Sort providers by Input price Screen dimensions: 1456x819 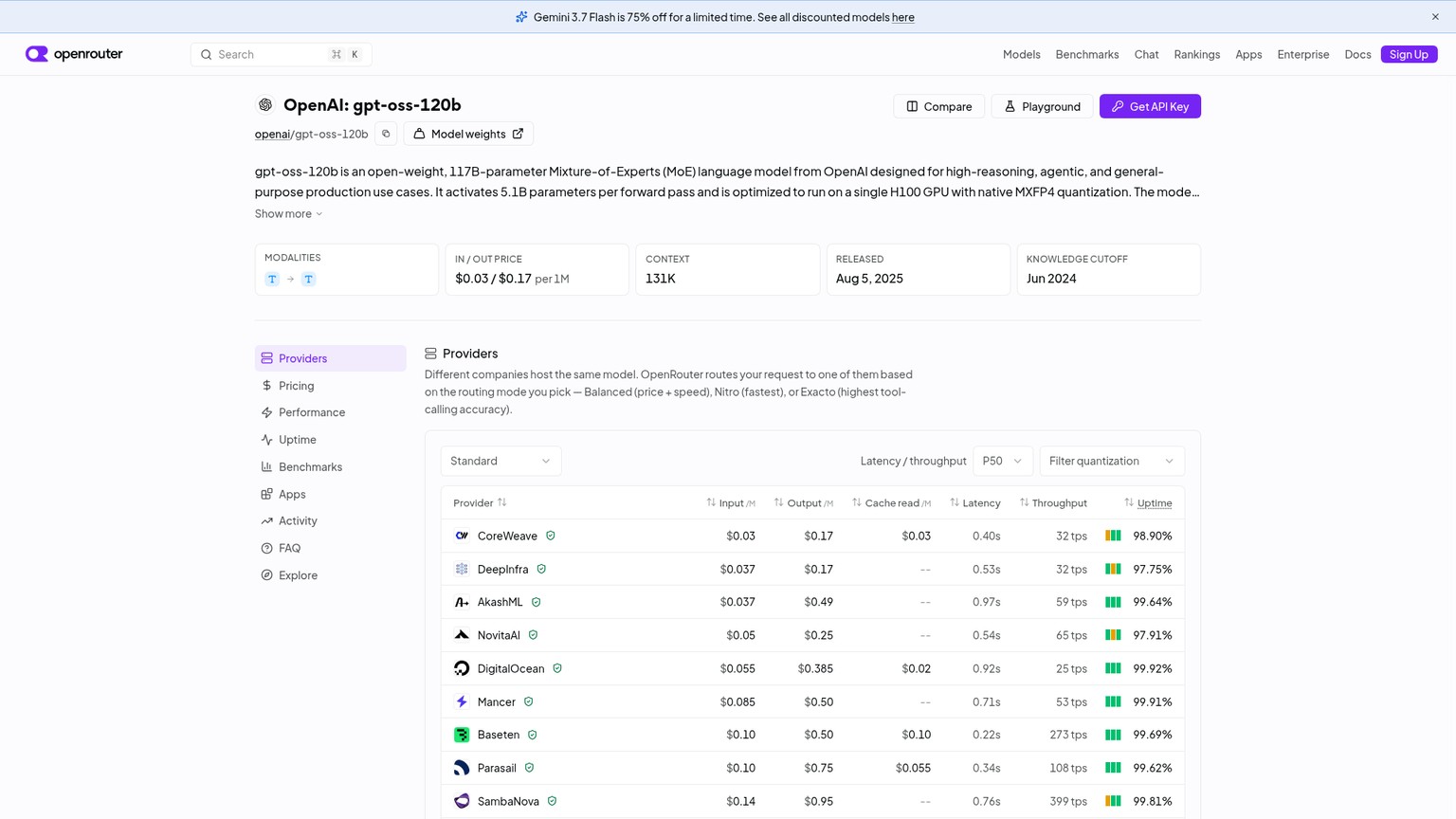pos(731,502)
